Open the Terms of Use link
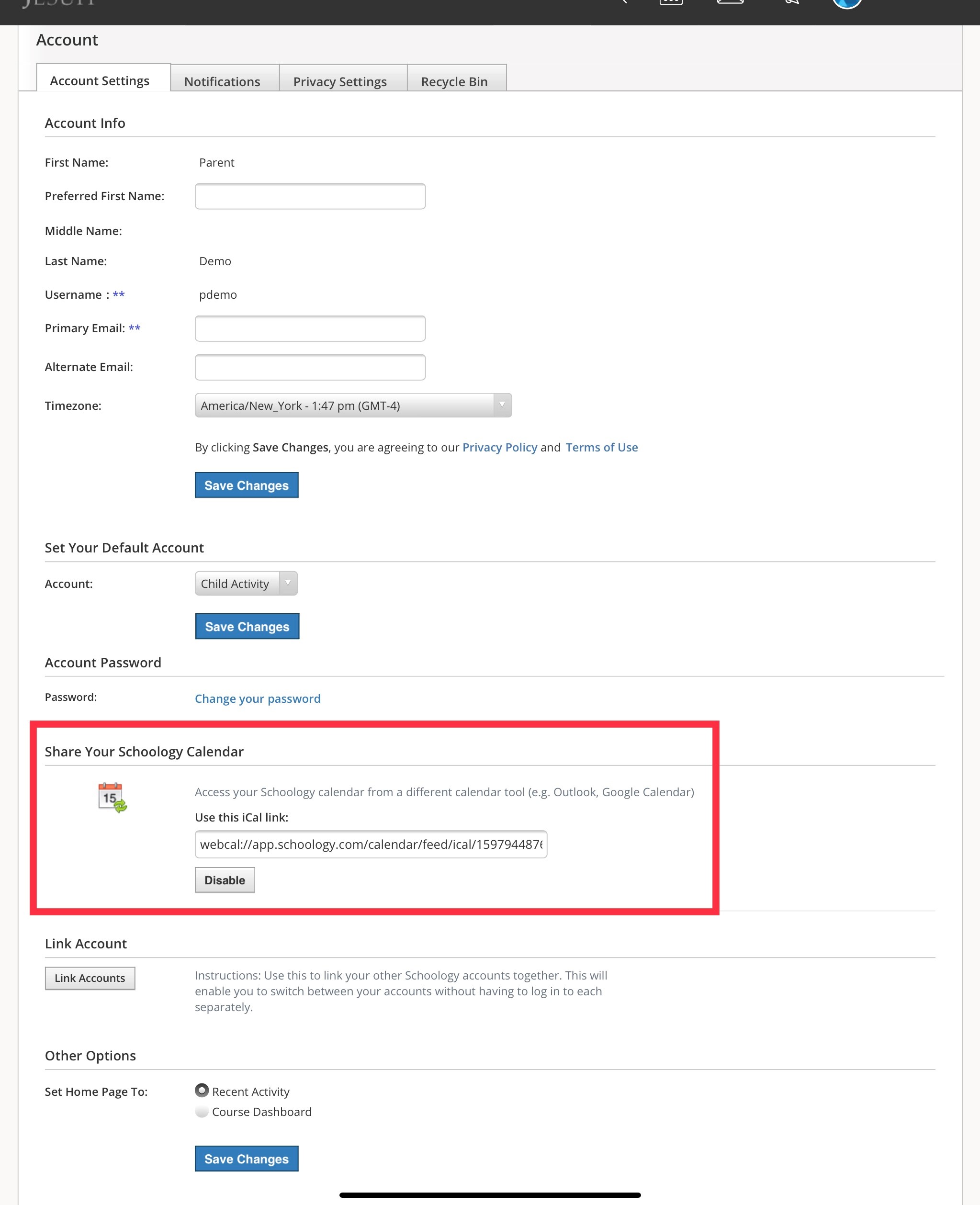Viewport: 980px width, 1205px height. point(602,447)
